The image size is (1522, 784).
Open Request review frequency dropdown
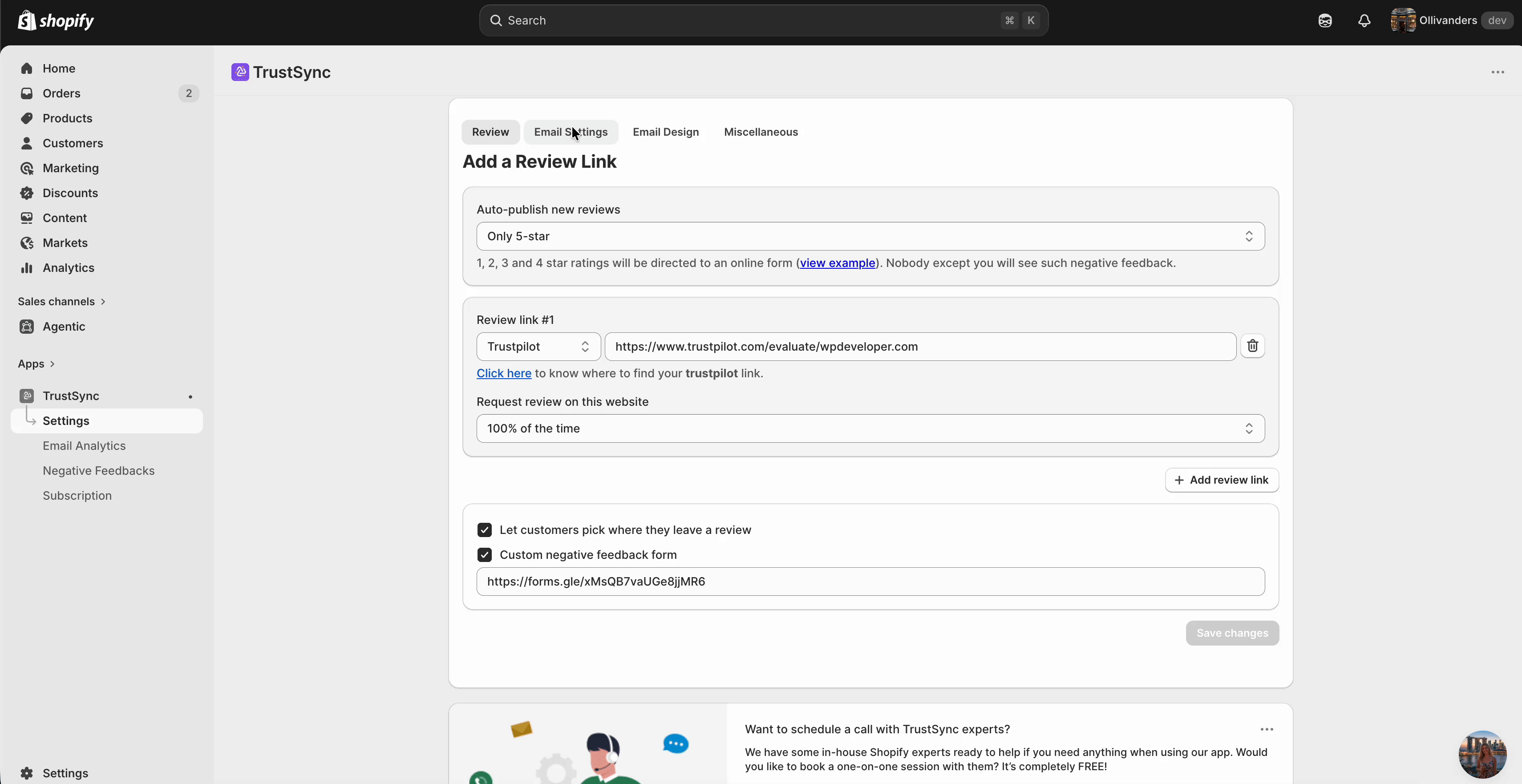click(870, 428)
